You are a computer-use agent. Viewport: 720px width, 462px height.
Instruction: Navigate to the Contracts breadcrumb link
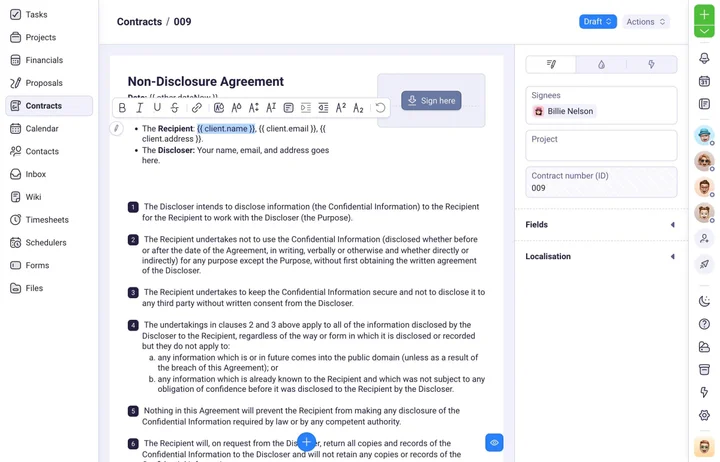(x=139, y=22)
